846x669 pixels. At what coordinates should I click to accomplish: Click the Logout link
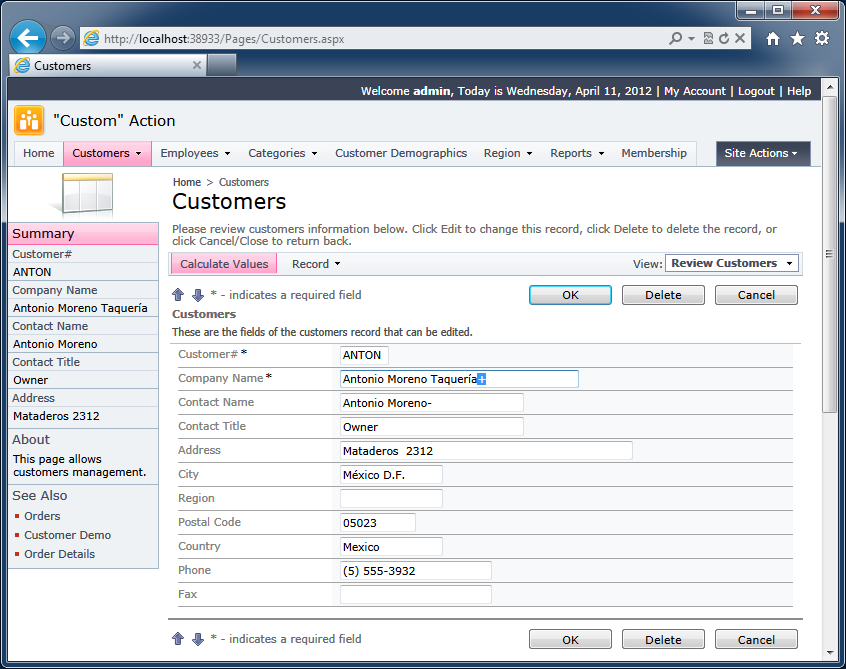756,91
